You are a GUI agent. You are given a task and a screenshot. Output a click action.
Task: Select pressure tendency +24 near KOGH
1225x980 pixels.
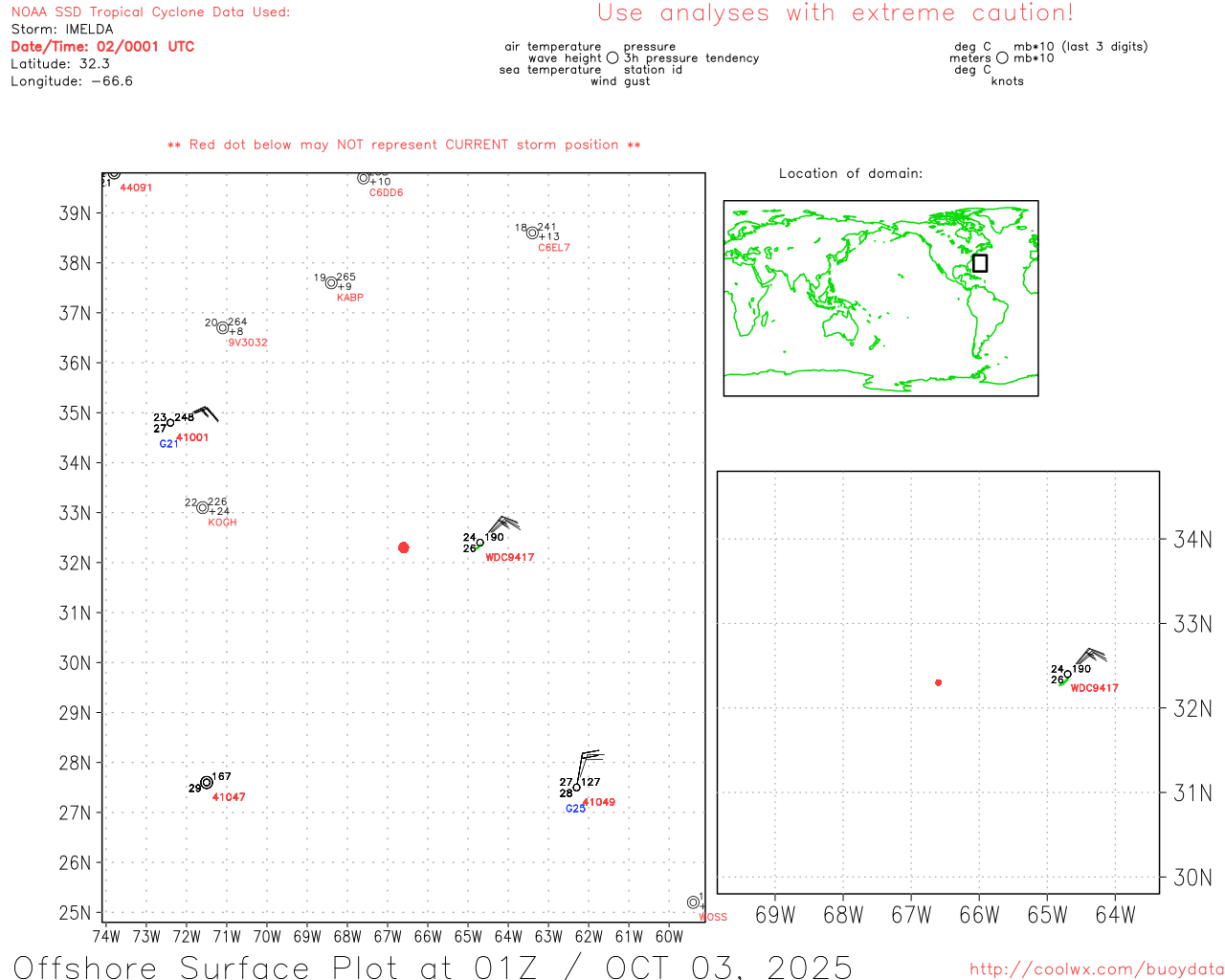pyautogui.click(x=219, y=511)
